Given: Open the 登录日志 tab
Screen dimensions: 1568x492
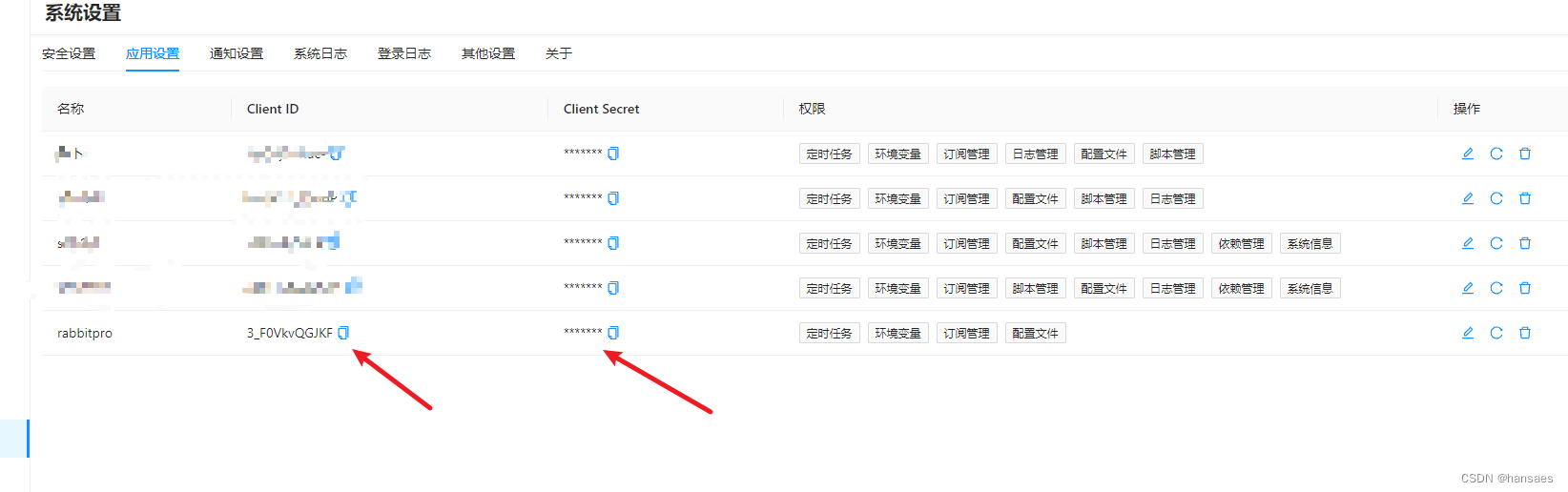Looking at the screenshot, I should (404, 53).
